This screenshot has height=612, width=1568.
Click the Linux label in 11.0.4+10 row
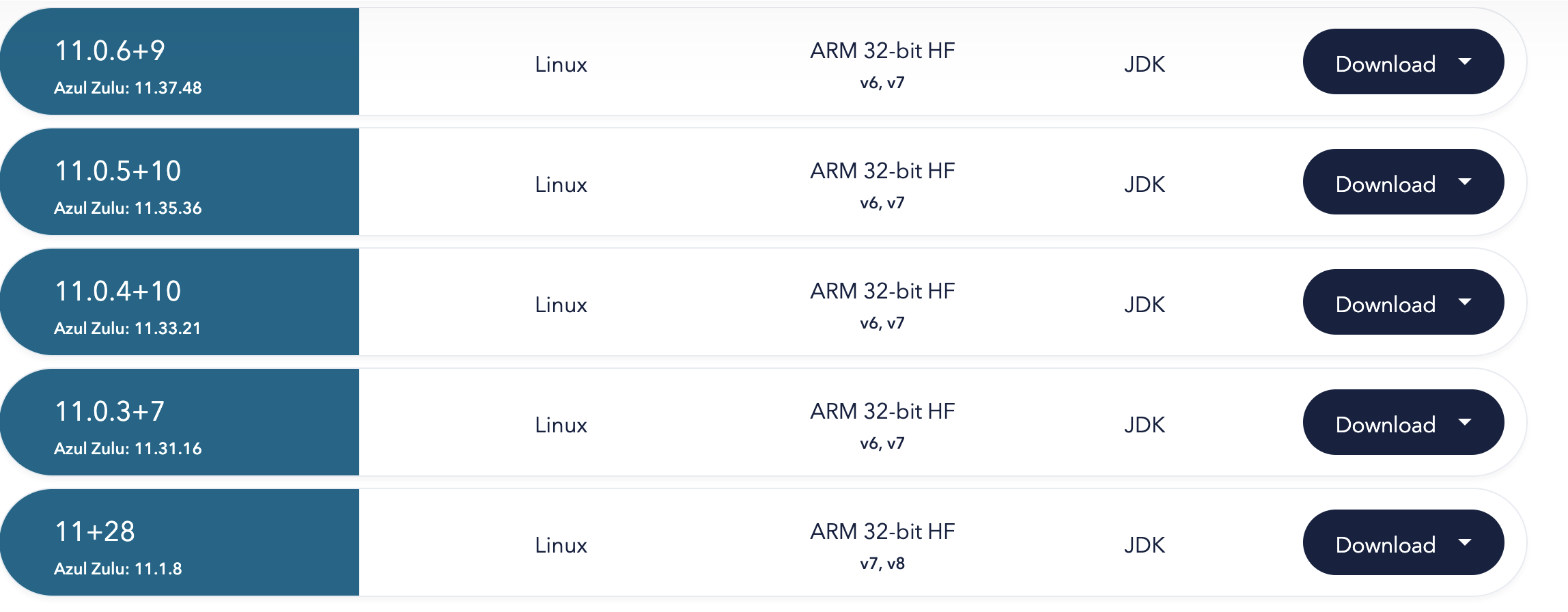(561, 305)
